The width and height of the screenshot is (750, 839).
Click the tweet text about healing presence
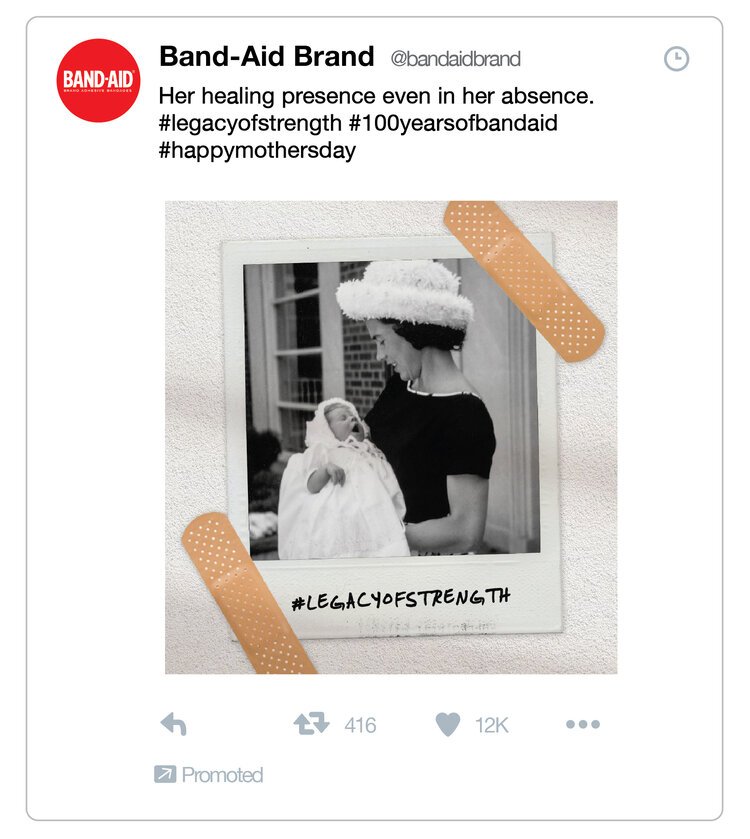(376, 96)
